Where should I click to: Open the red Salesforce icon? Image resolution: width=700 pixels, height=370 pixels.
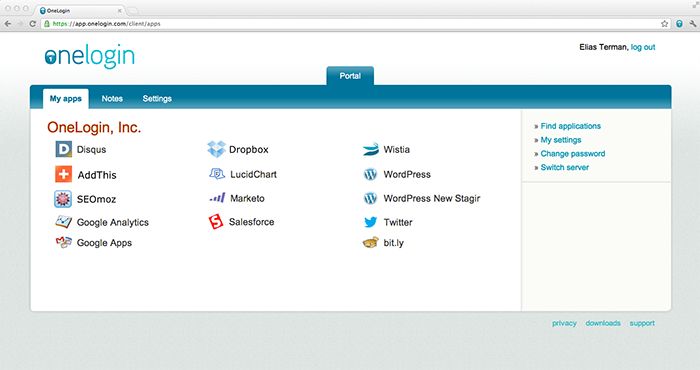pyautogui.click(x=216, y=221)
